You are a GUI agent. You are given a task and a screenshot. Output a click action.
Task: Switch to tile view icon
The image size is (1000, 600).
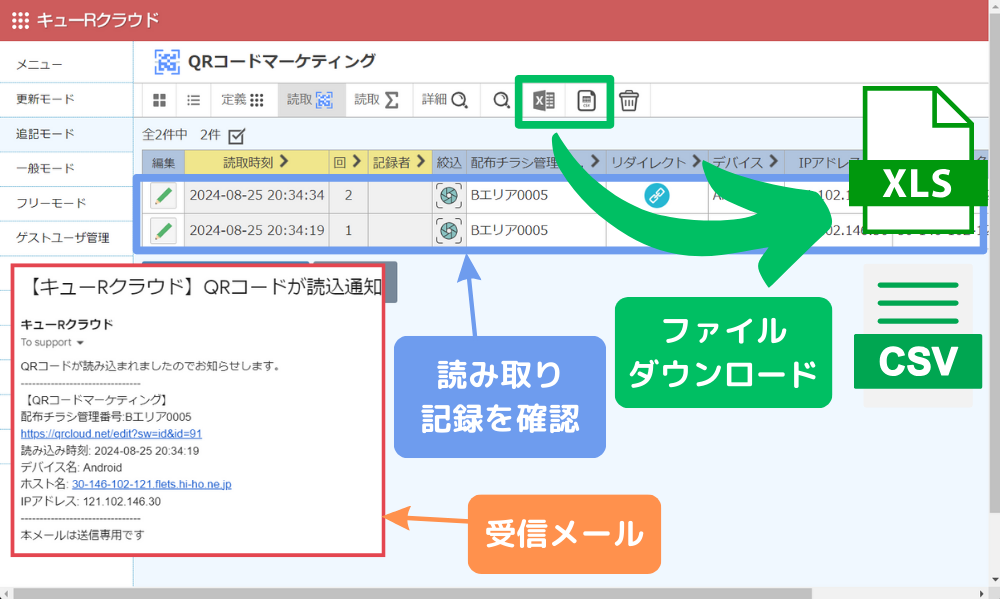point(159,100)
